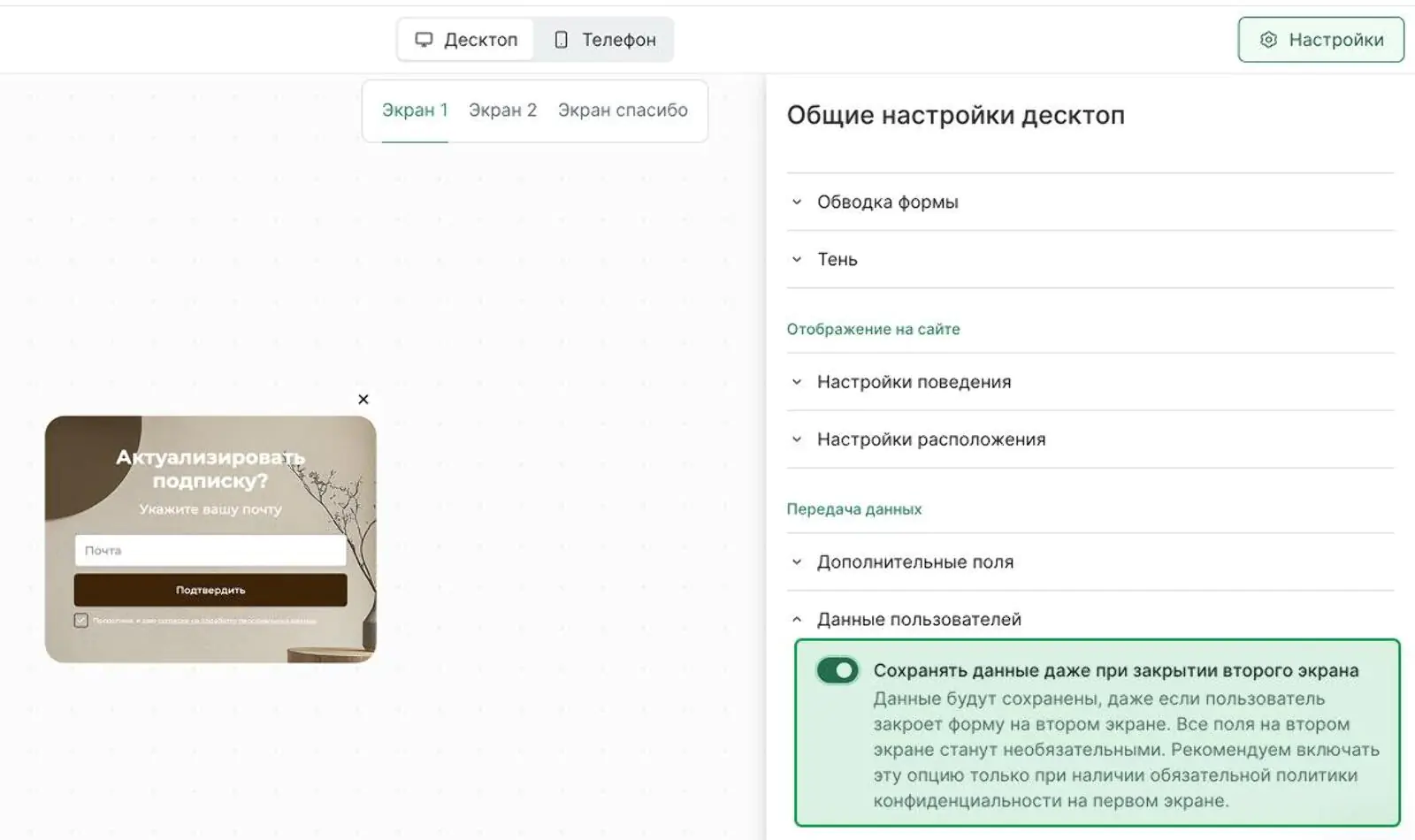Click the chevron beside Настройки расположения
This screenshot has height=840, width=1415.
(797, 439)
